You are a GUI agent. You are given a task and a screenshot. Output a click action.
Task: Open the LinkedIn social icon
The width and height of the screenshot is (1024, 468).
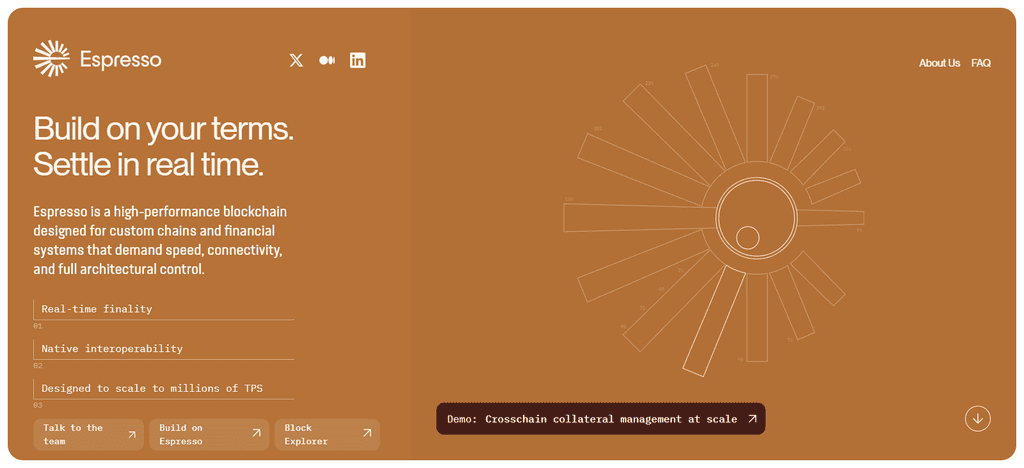[357, 61]
